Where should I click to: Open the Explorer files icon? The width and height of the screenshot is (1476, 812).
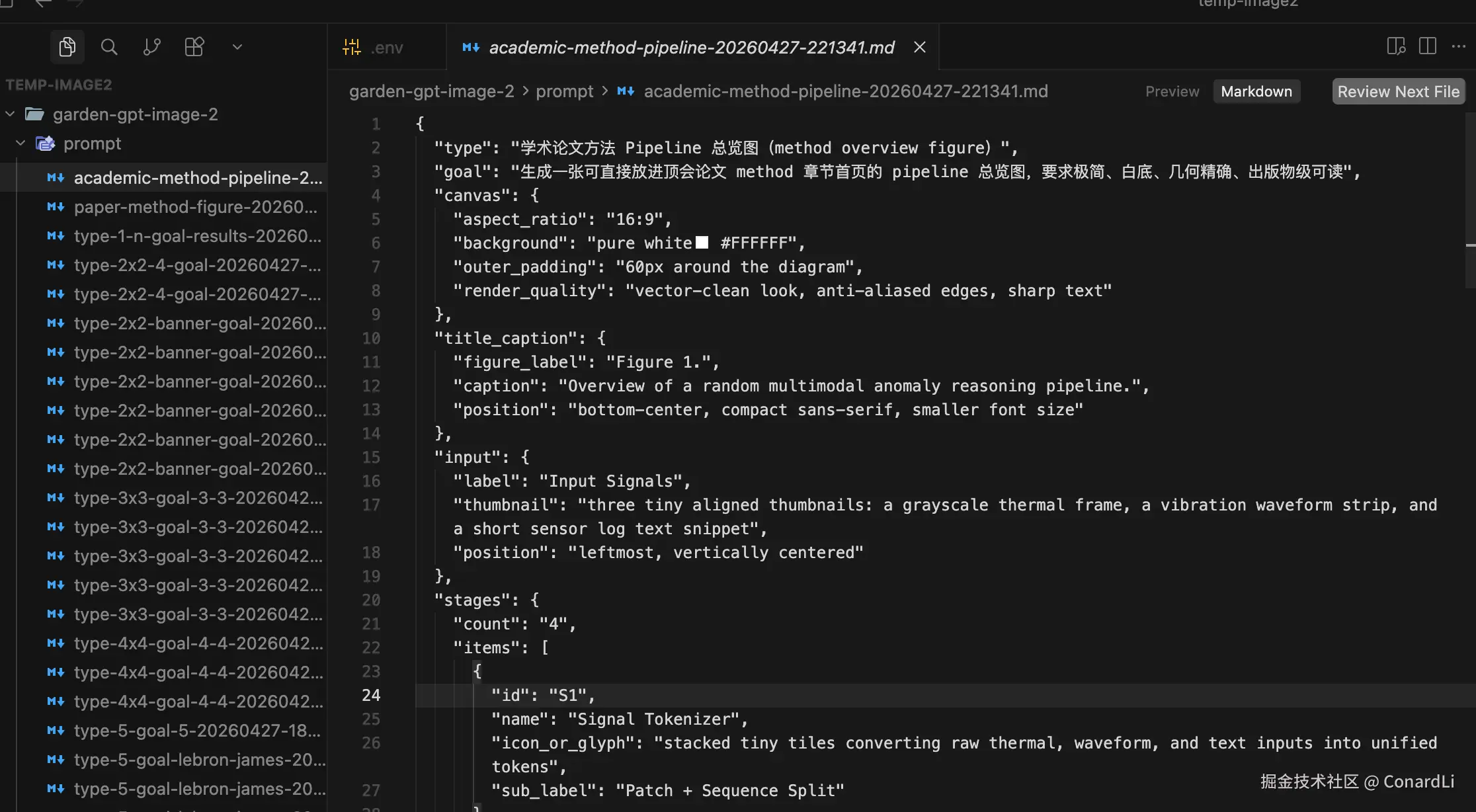[67, 47]
